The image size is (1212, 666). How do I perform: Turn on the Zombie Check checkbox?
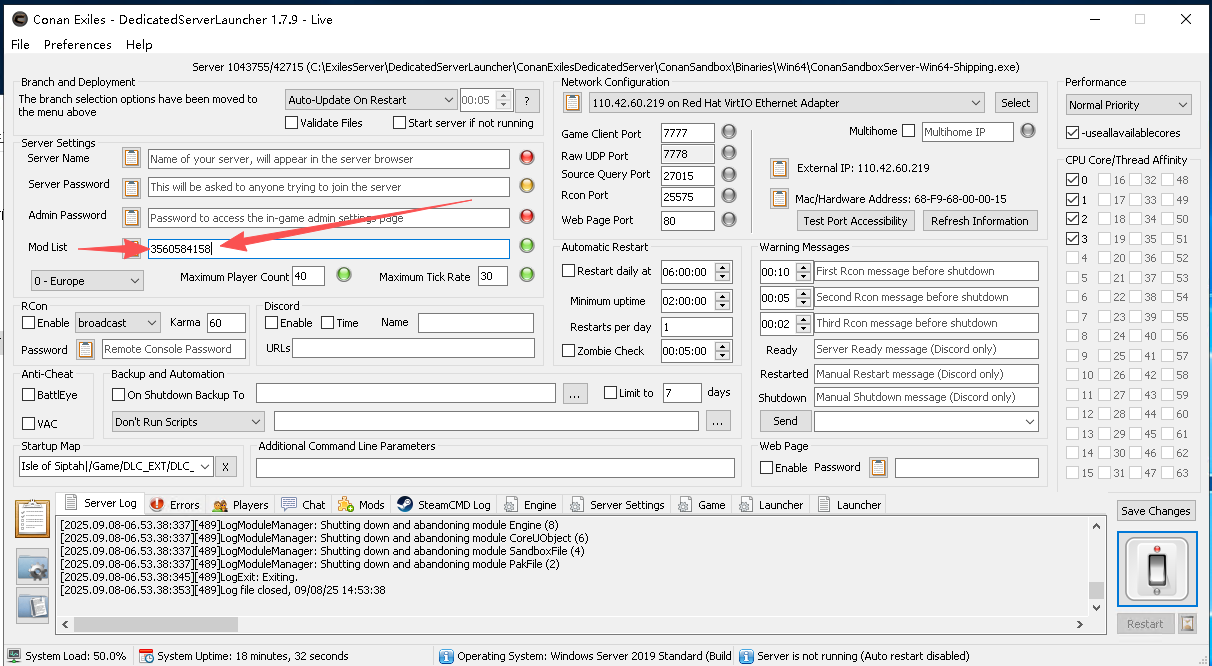point(568,351)
